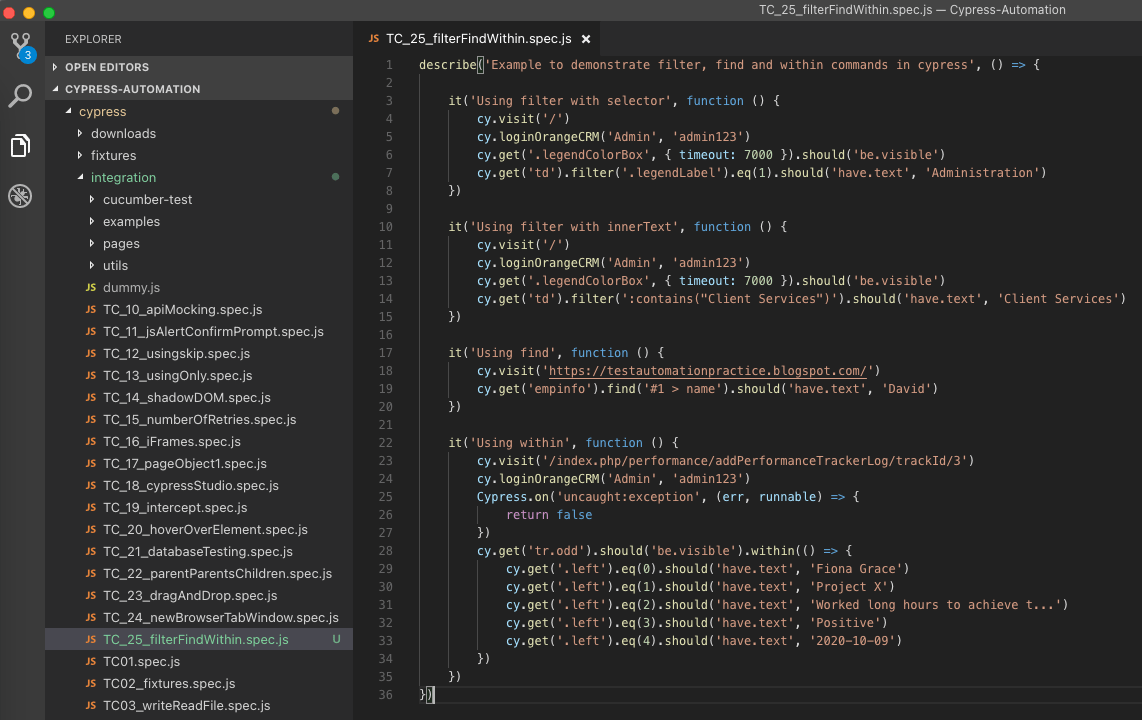Collapse the integration folder
This screenshot has width=1142, height=720.
point(123,177)
